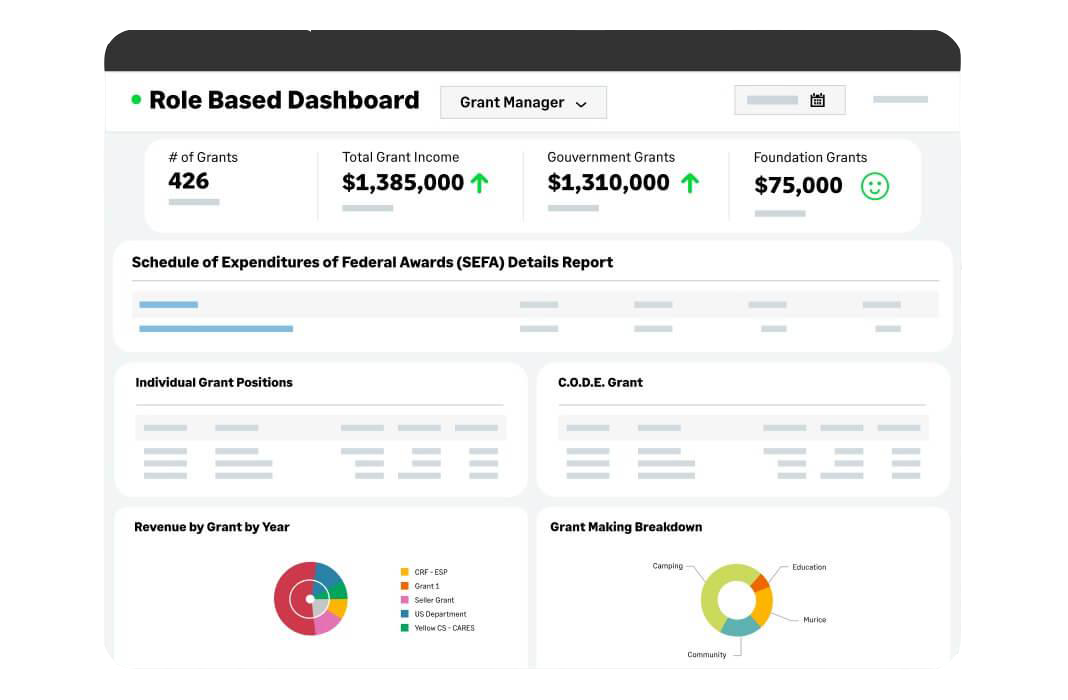Click green arrow beside Total Grant Income
The image size is (1068, 700).
479,183
